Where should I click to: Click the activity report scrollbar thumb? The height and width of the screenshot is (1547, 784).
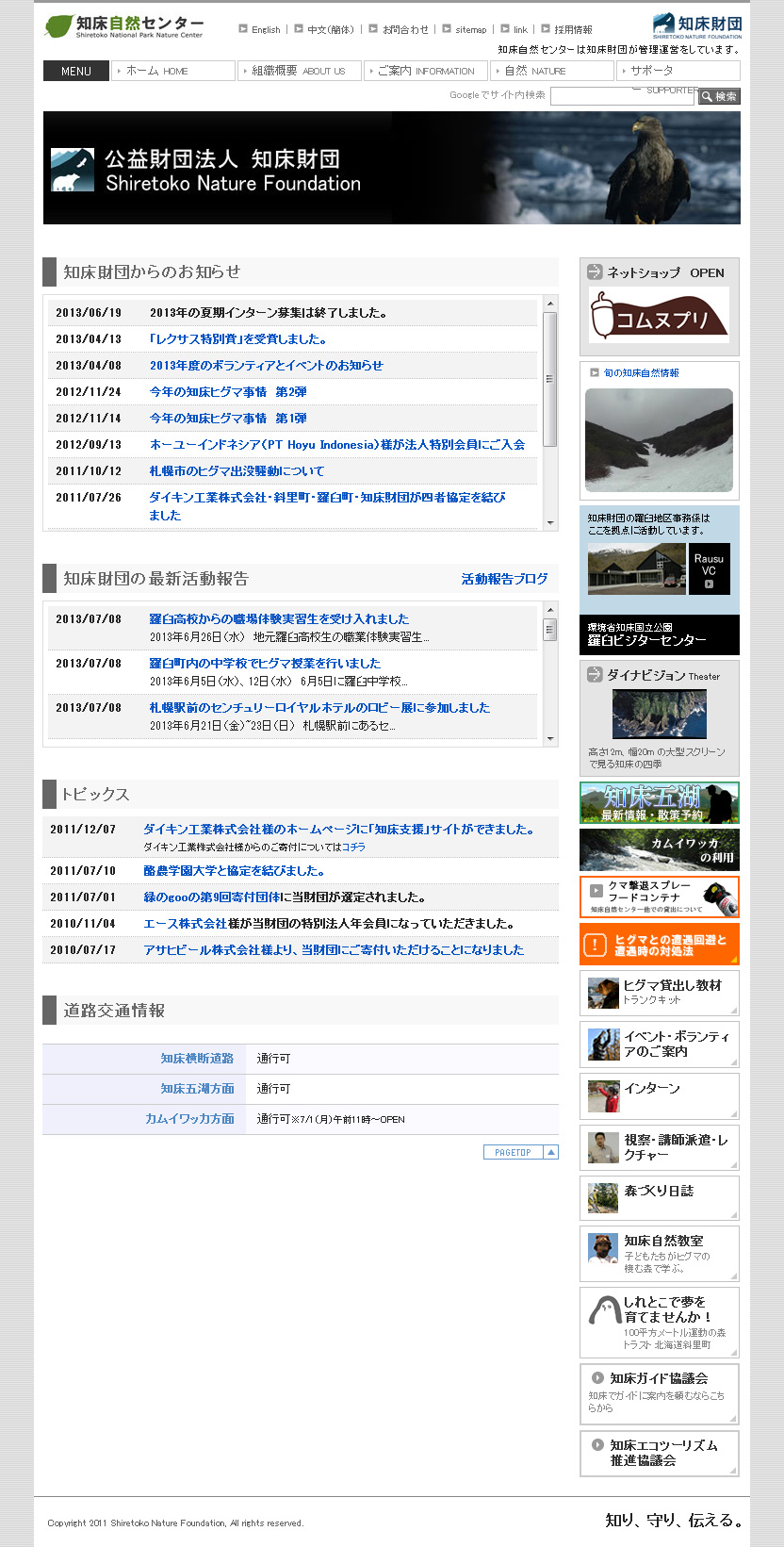coord(550,630)
